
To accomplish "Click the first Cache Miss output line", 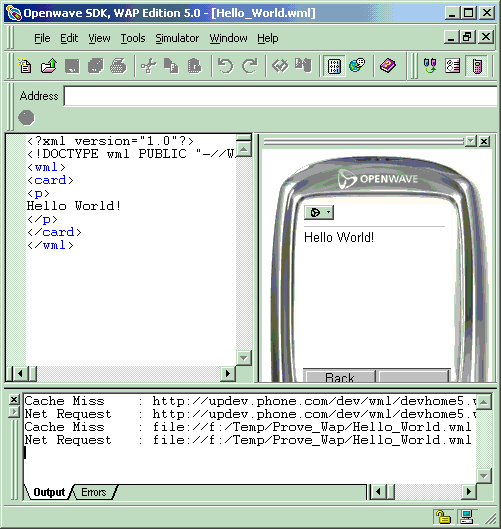I will 250,401.
